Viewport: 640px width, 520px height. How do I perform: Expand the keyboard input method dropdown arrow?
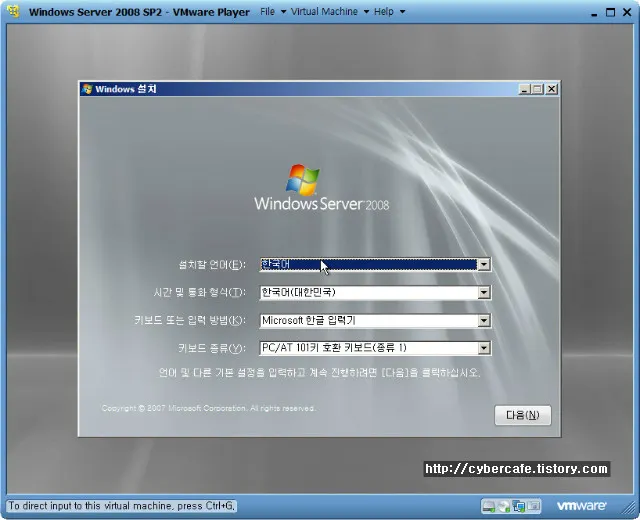(x=484, y=321)
